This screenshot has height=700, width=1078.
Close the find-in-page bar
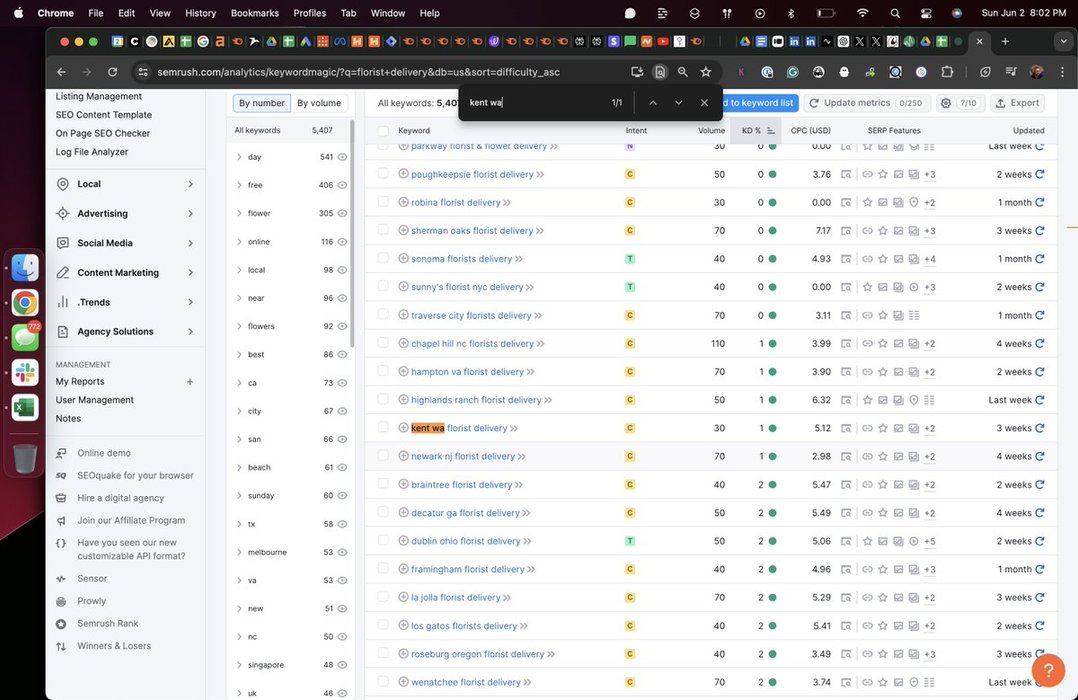tap(704, 102)
